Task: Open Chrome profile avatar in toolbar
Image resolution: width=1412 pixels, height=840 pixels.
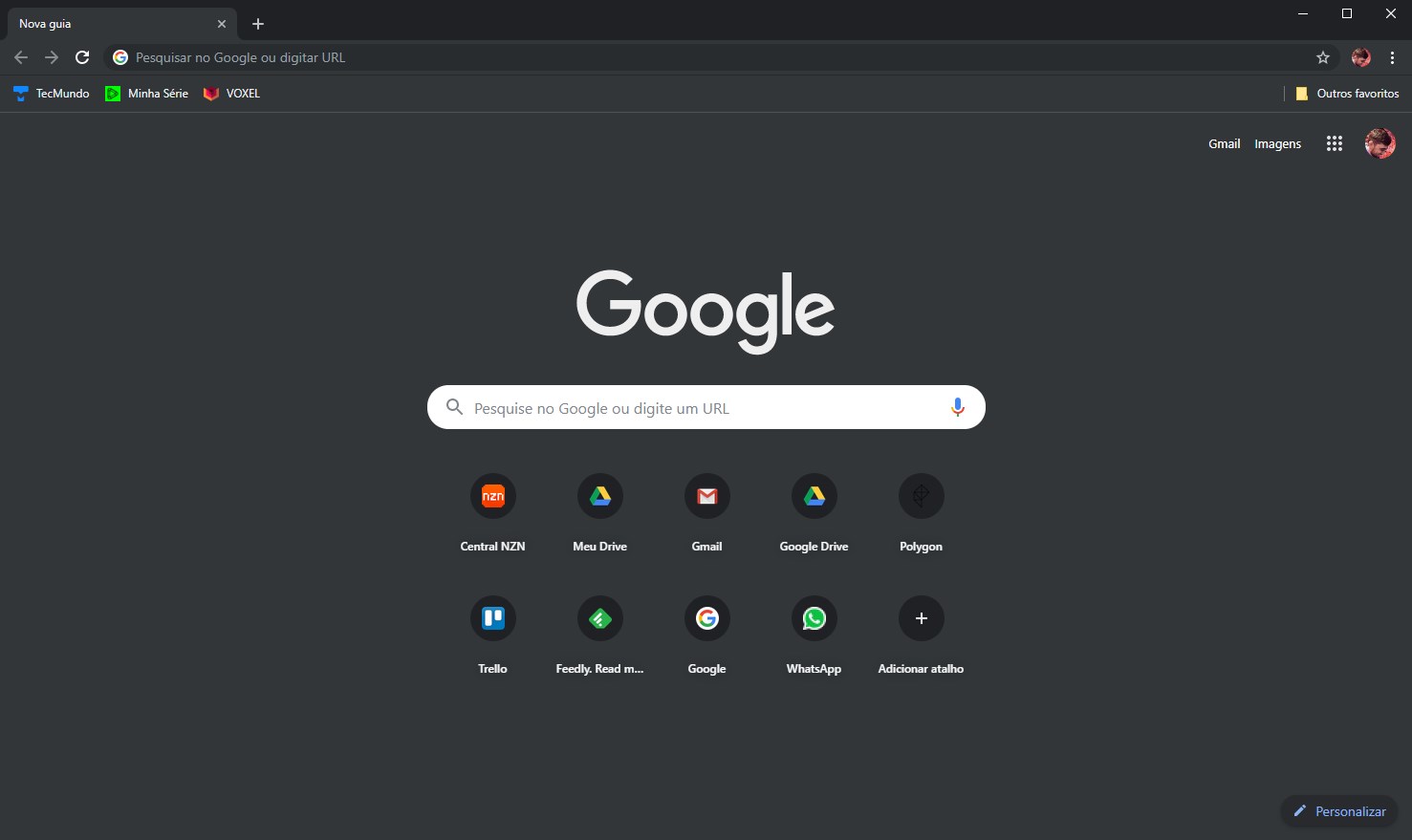Action: [1361, 57]
